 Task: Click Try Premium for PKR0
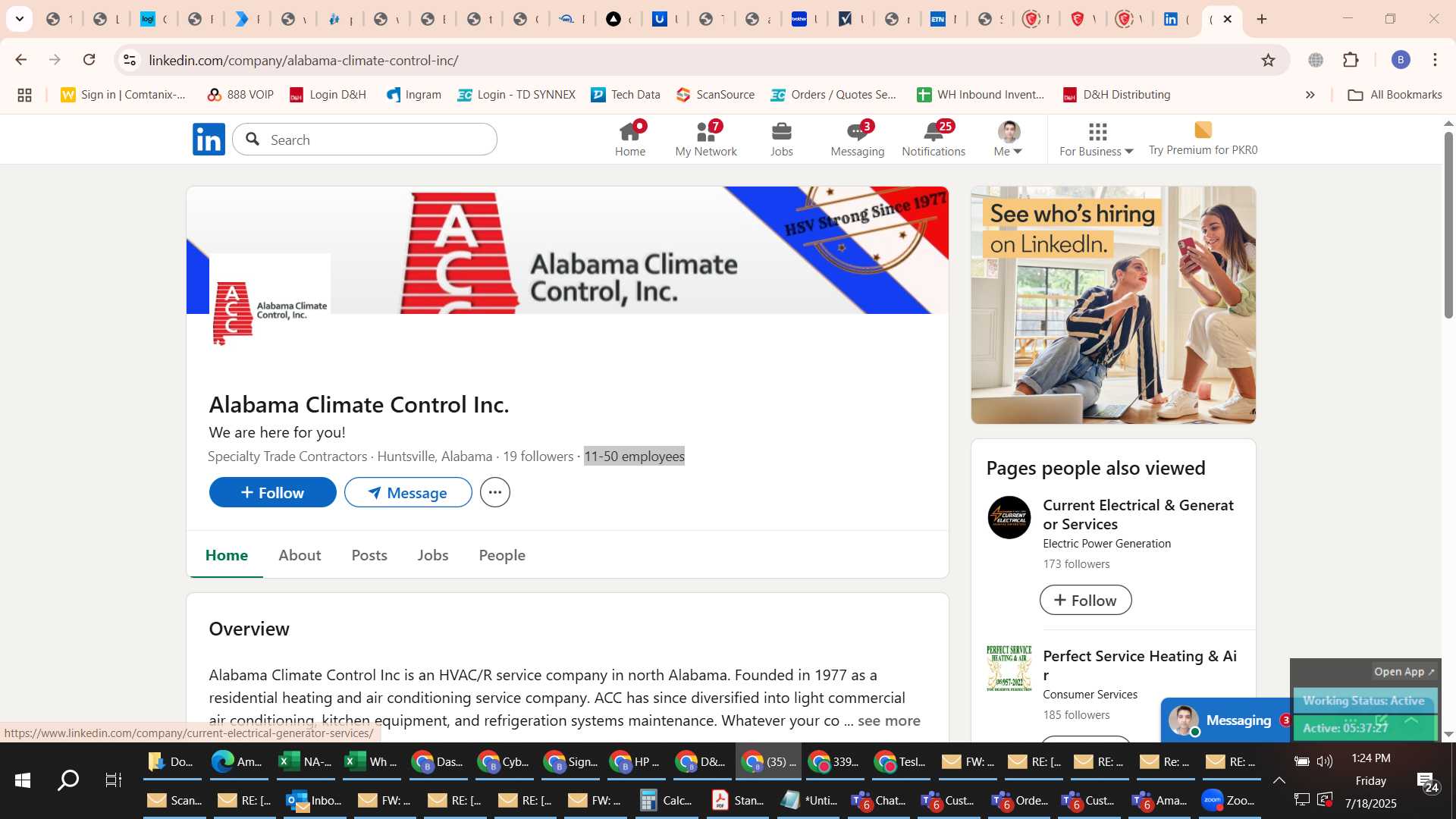(x=1203, y=140)
